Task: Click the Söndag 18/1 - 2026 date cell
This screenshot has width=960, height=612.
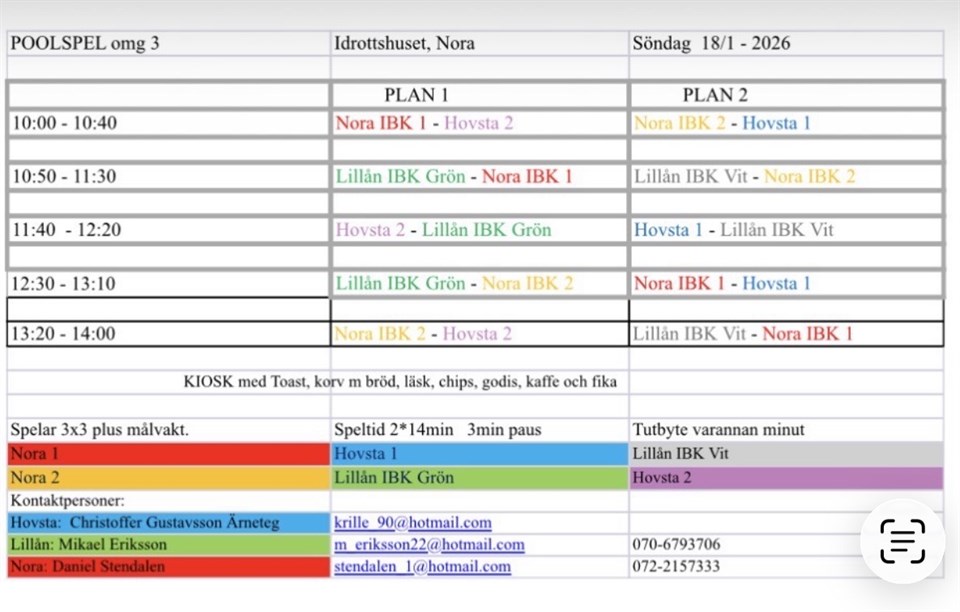Action: (711, 44)
